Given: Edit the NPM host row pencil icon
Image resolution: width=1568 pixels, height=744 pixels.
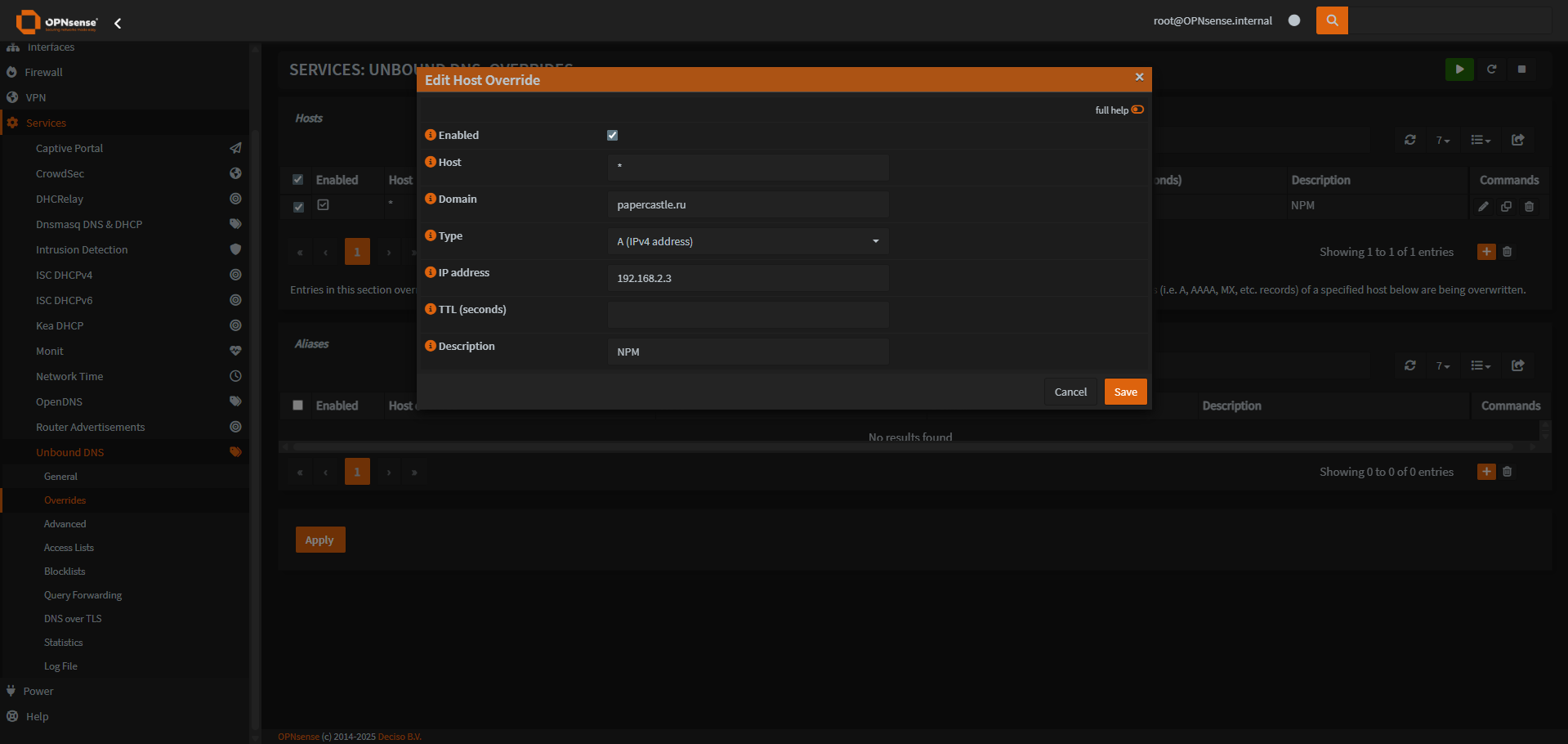Looking at the screenshot, I should click(x=1483, y=206).
